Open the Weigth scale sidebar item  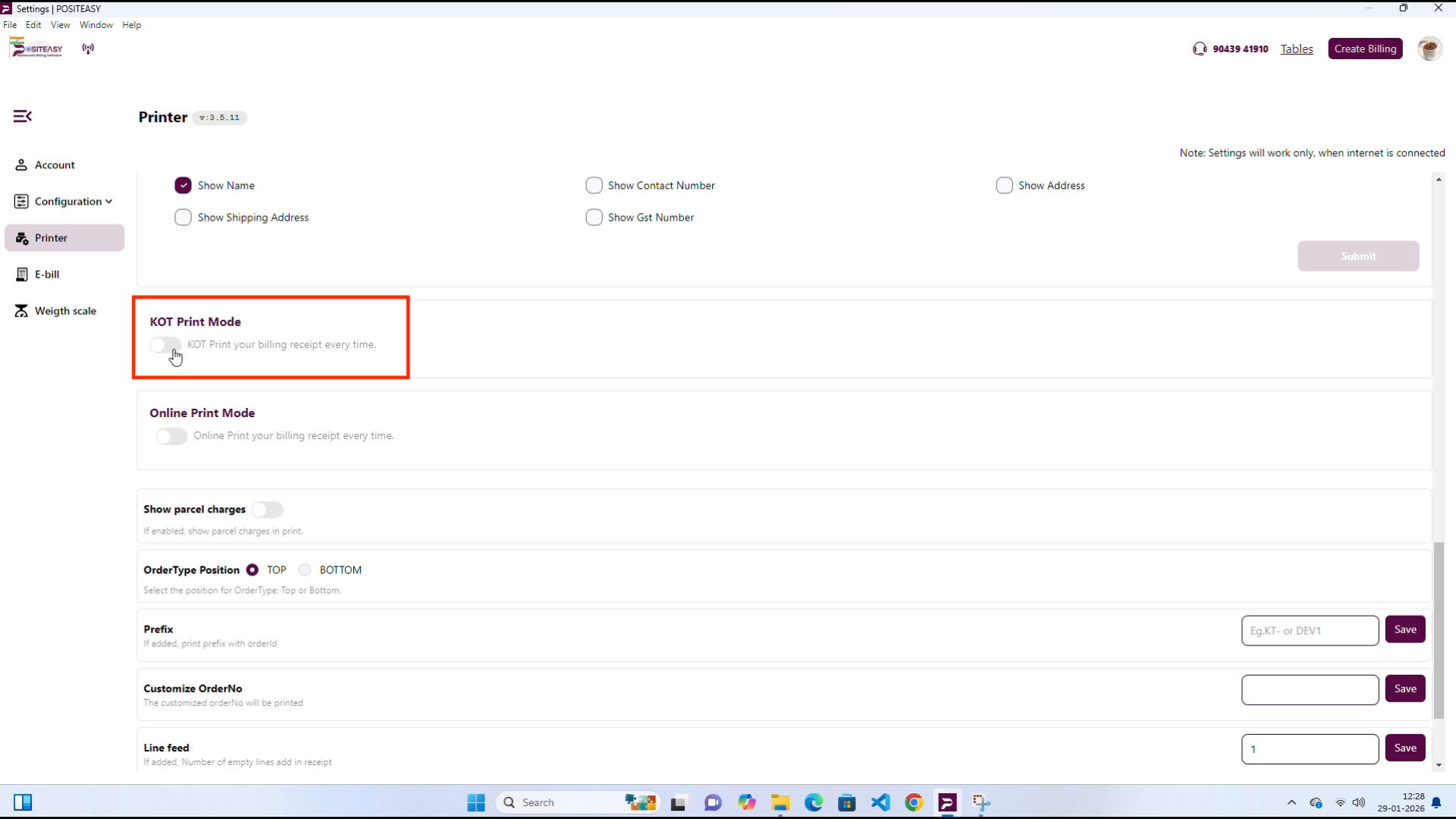[x=64, y=311]
